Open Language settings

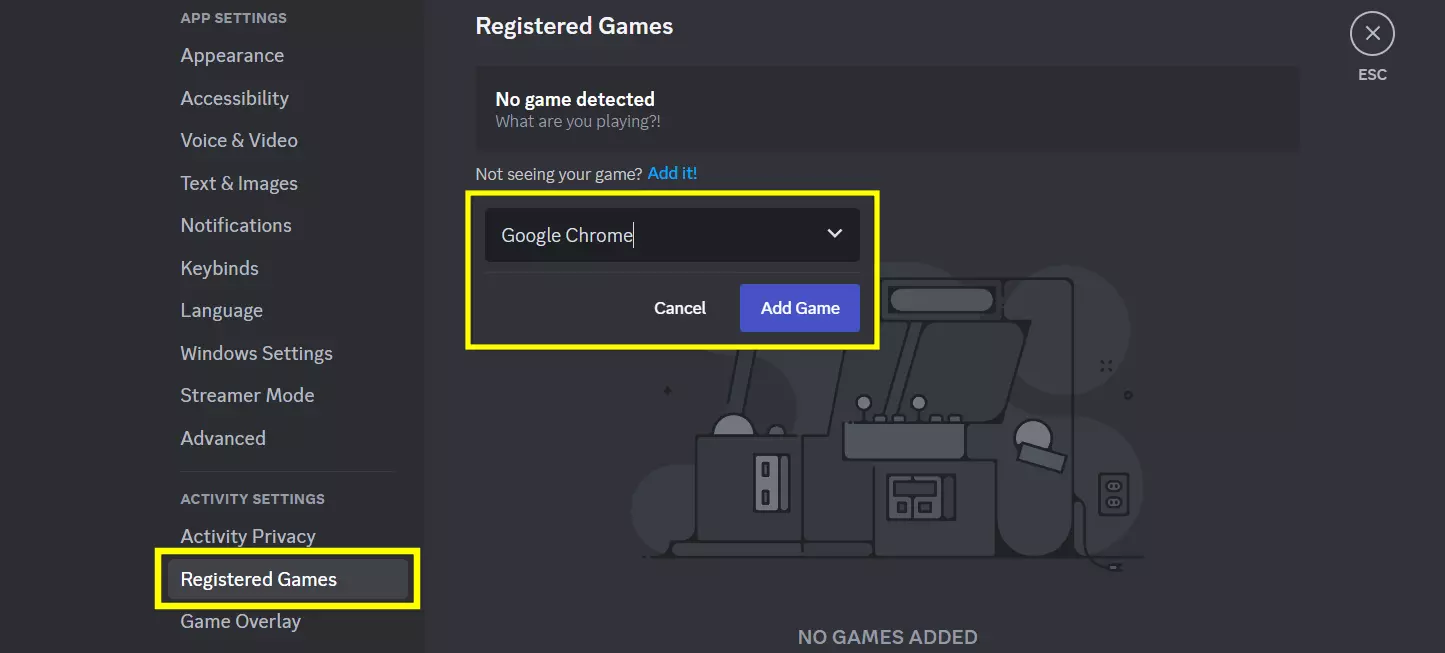pyautogui.click(x=221, y=310)
